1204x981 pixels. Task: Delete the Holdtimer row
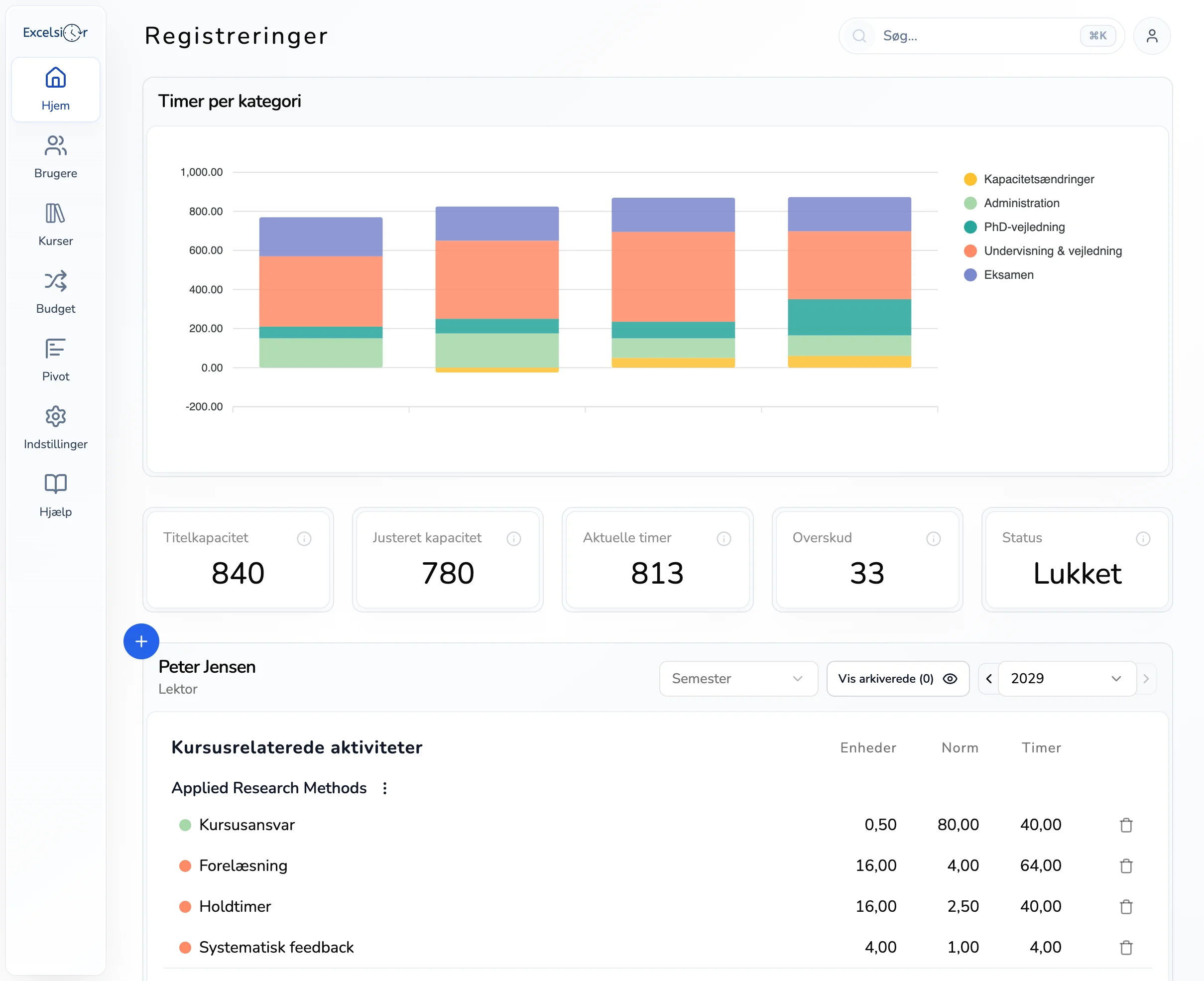(x=1126, y=906)
